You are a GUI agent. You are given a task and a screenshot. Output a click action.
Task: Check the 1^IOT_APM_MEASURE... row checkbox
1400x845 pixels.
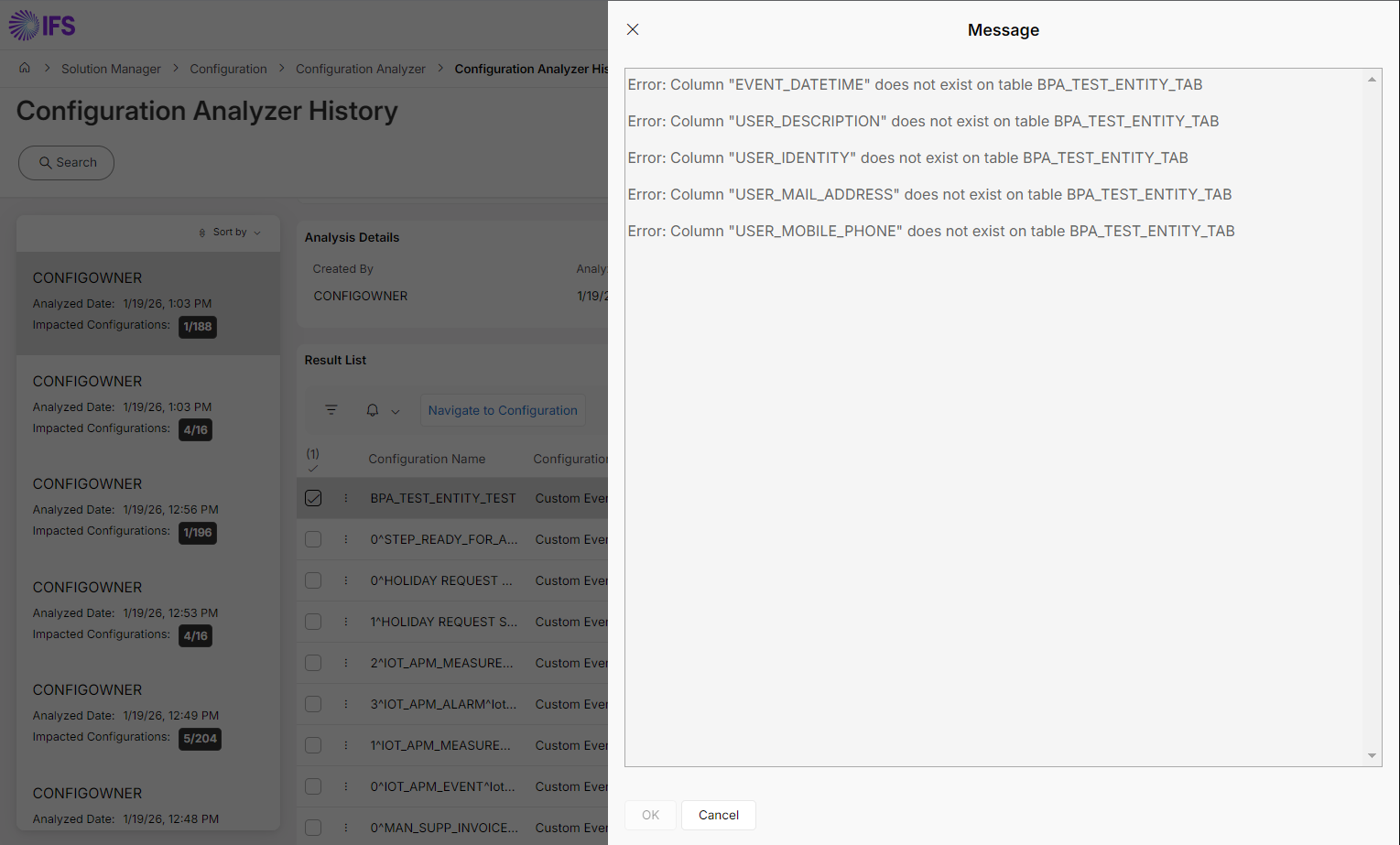[313, 745]
